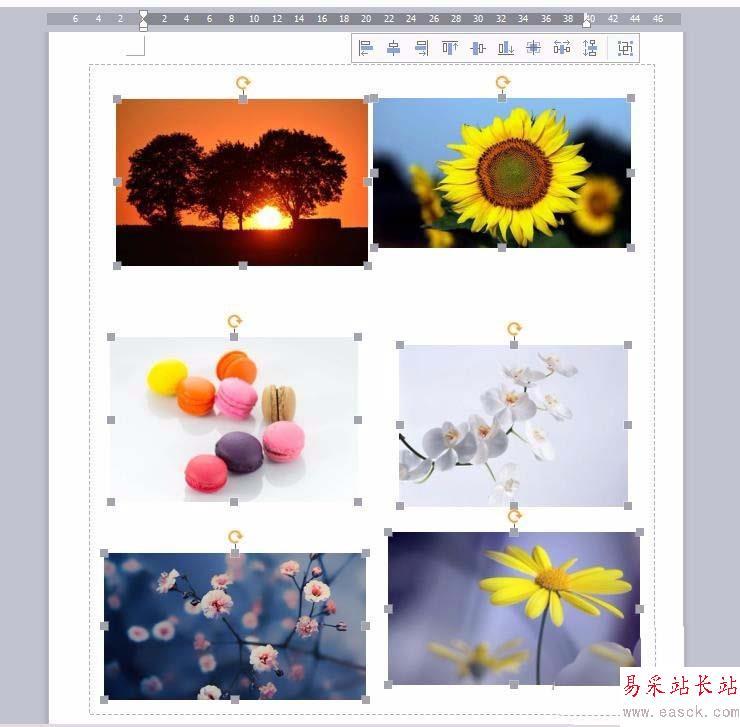Click left indent box marker on ruler
The height and width of the screenshot is (727, 740).
(143, 28)
